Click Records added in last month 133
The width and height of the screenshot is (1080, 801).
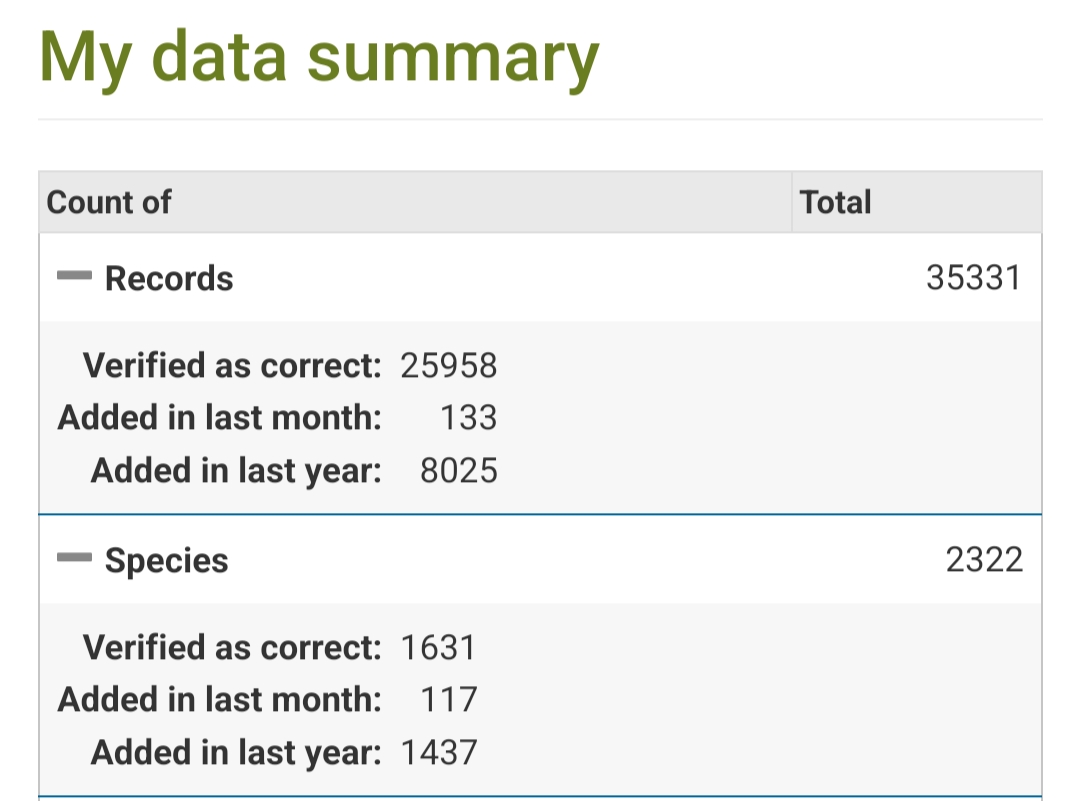click(x=468, y=417)
